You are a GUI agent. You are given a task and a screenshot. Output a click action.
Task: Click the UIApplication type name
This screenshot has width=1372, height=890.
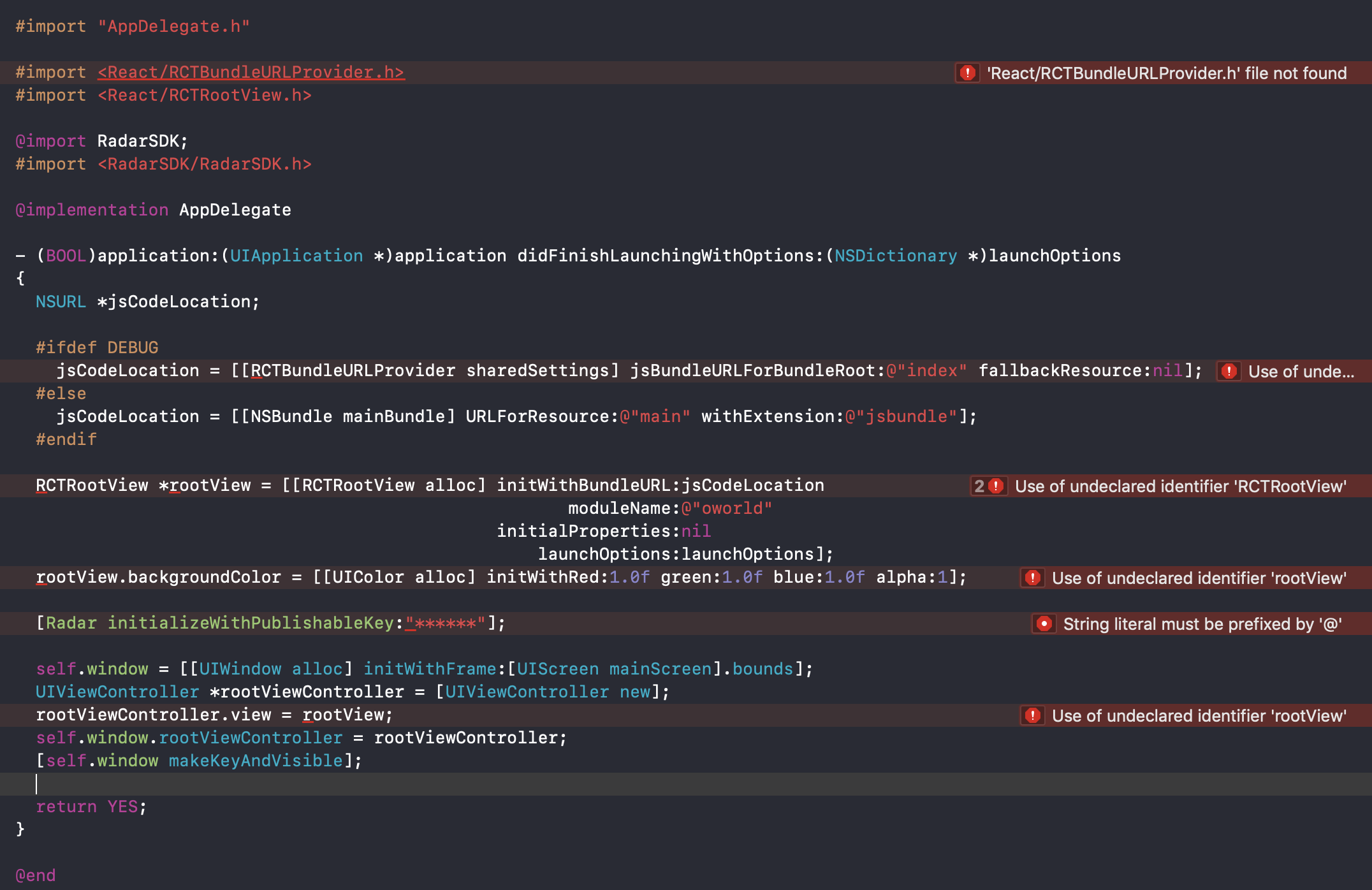tap(296, 256)
